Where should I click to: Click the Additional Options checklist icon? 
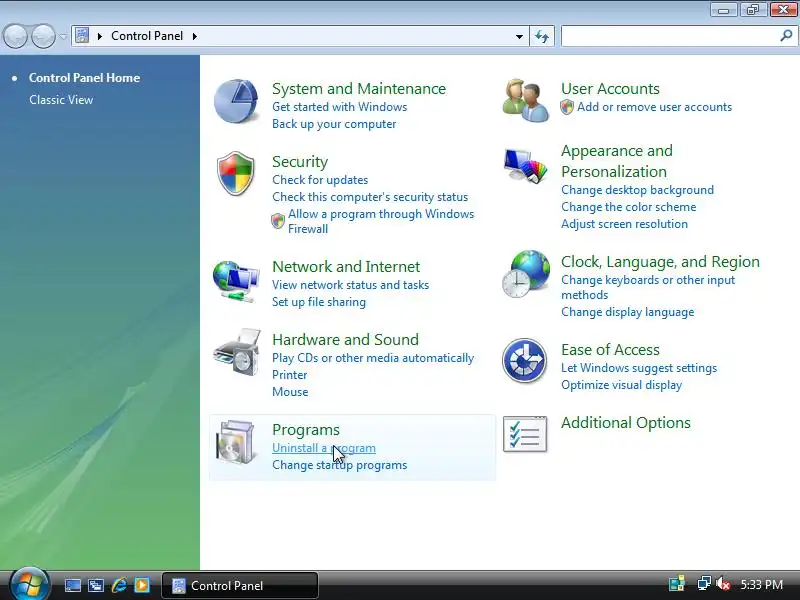pos(525,434)
